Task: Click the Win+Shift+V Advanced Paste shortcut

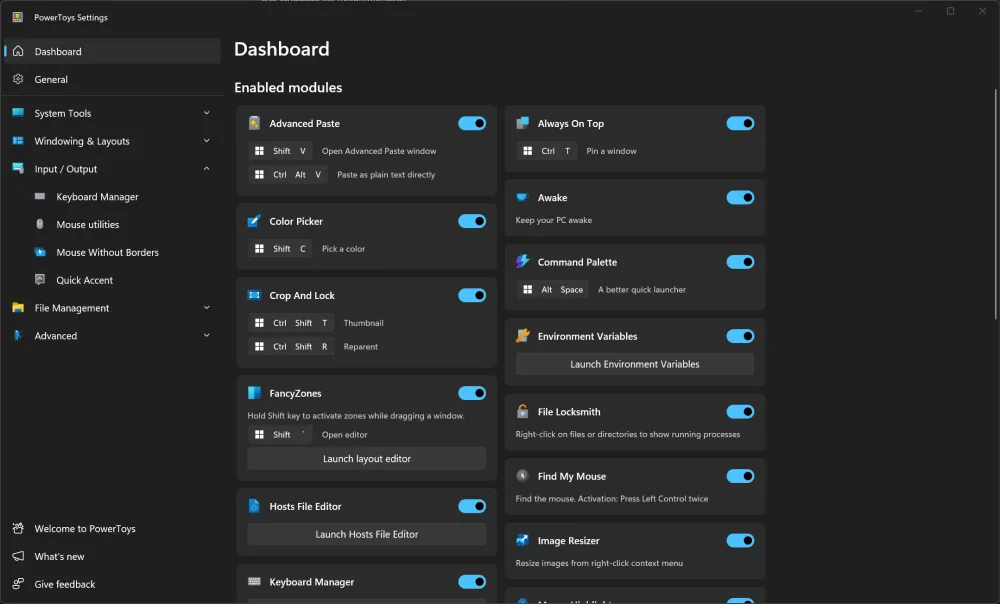Action: (x=281, y=151)
